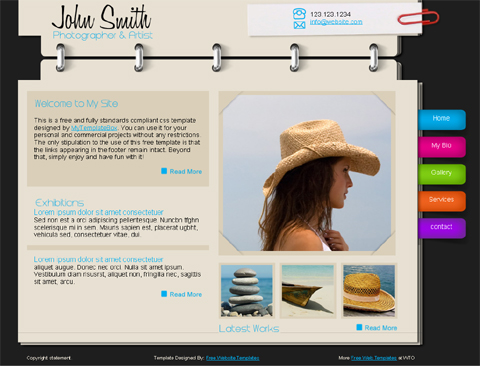The image size is (480, 366).
Task: Click the telephone icon in header
Action: pos(299,14)
